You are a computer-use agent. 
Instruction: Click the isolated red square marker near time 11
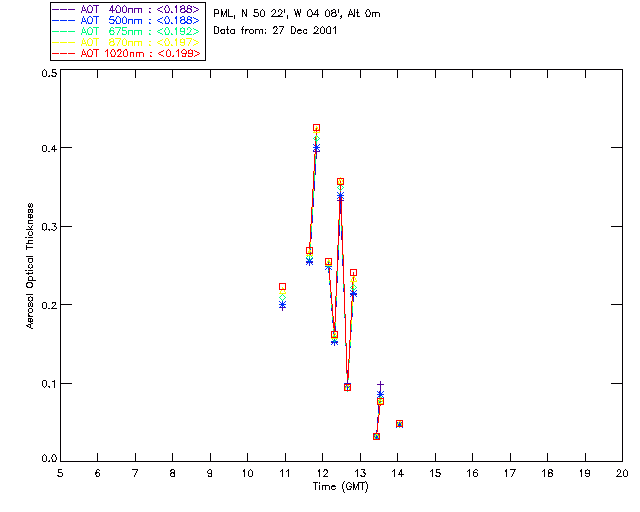point(282,287)
